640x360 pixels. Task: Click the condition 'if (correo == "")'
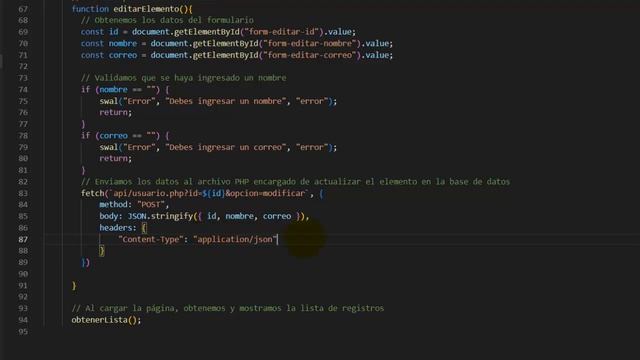(x=120, y=136)
